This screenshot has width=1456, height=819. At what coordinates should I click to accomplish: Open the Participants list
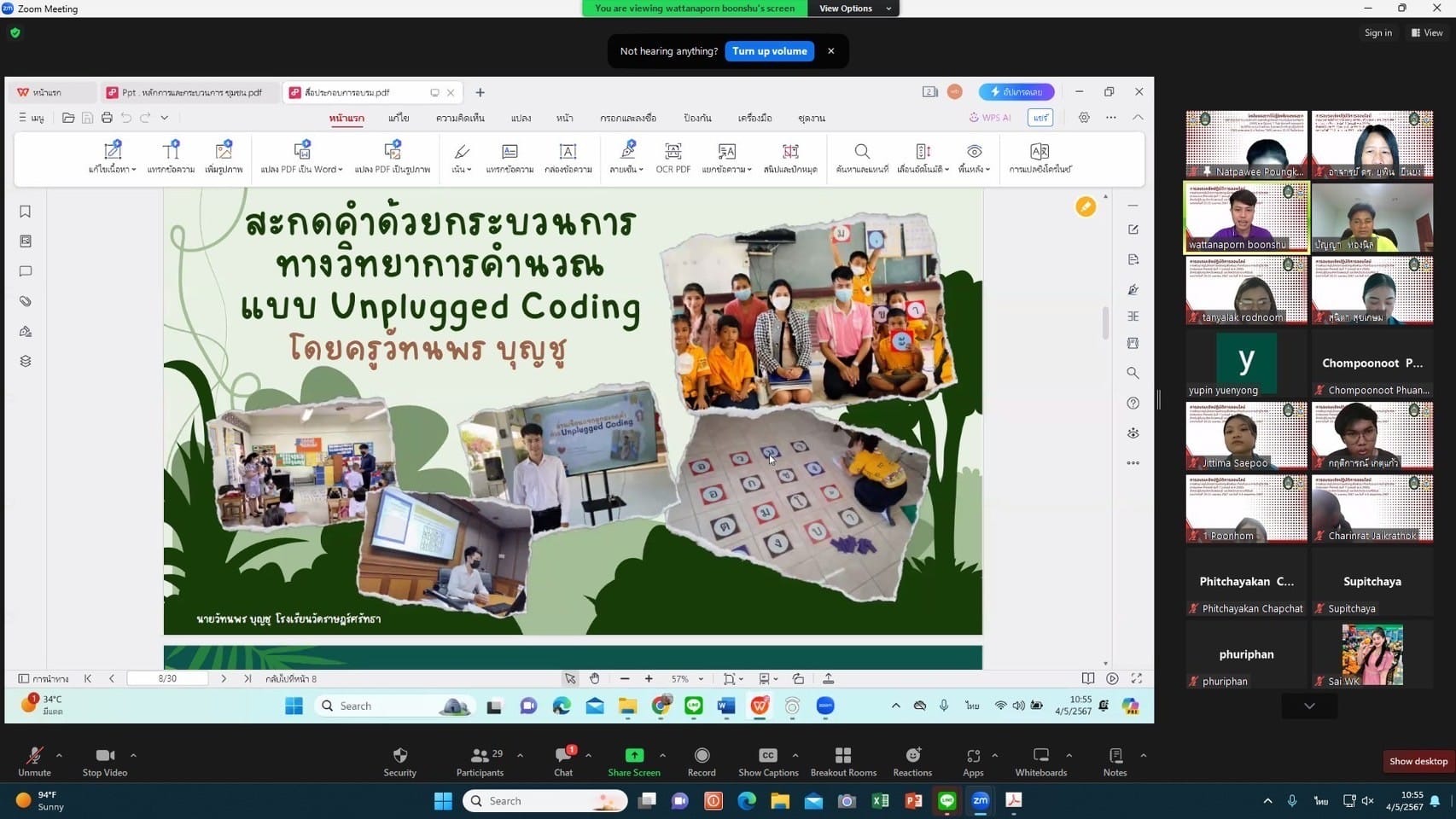[x=480, y=756]
